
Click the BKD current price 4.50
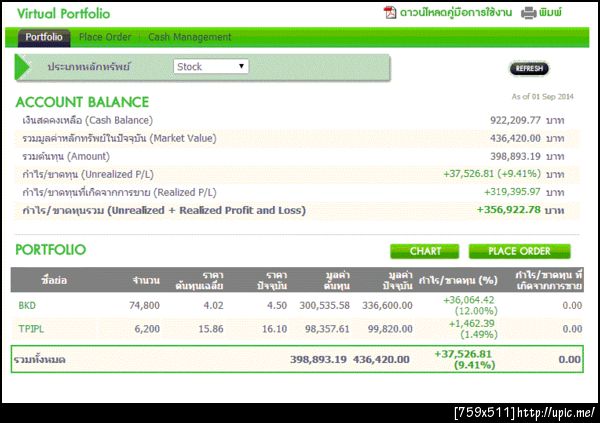pyautogui.click(x=277, y=305)
